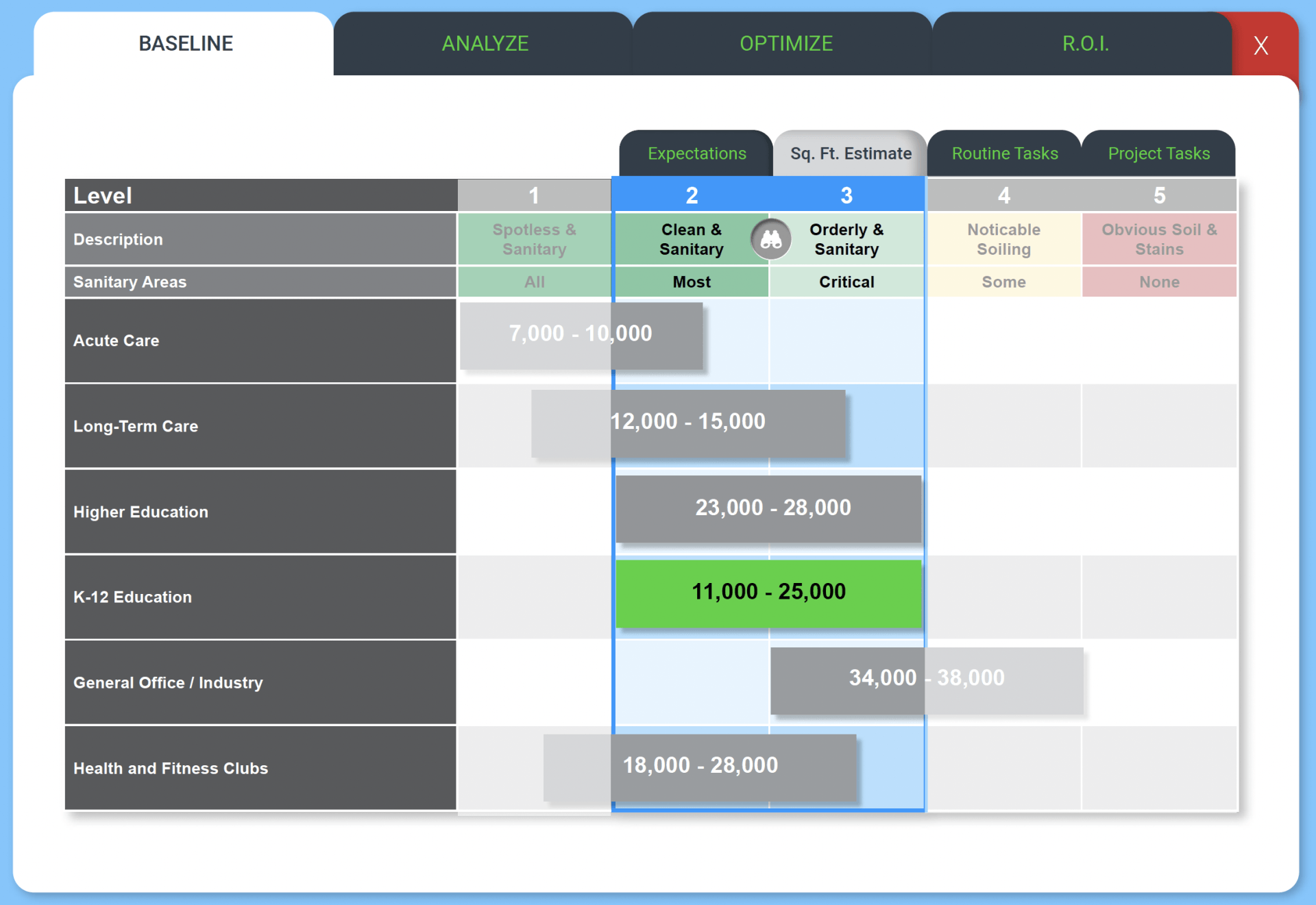Switch to the BASELINE tab
Screen dimensions: 1316x905
pyautogui.click(x=185, y=44)
